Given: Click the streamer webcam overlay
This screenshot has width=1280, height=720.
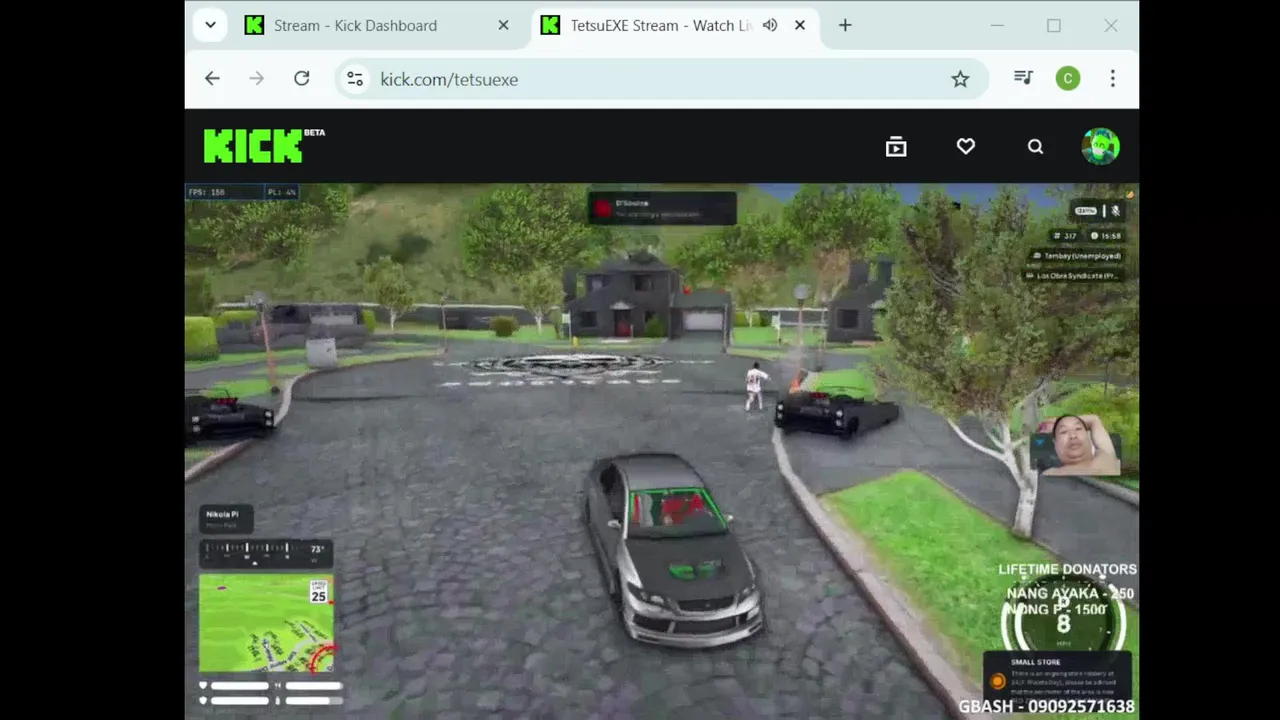Looking at the screenshot, I should (1075, 445).
